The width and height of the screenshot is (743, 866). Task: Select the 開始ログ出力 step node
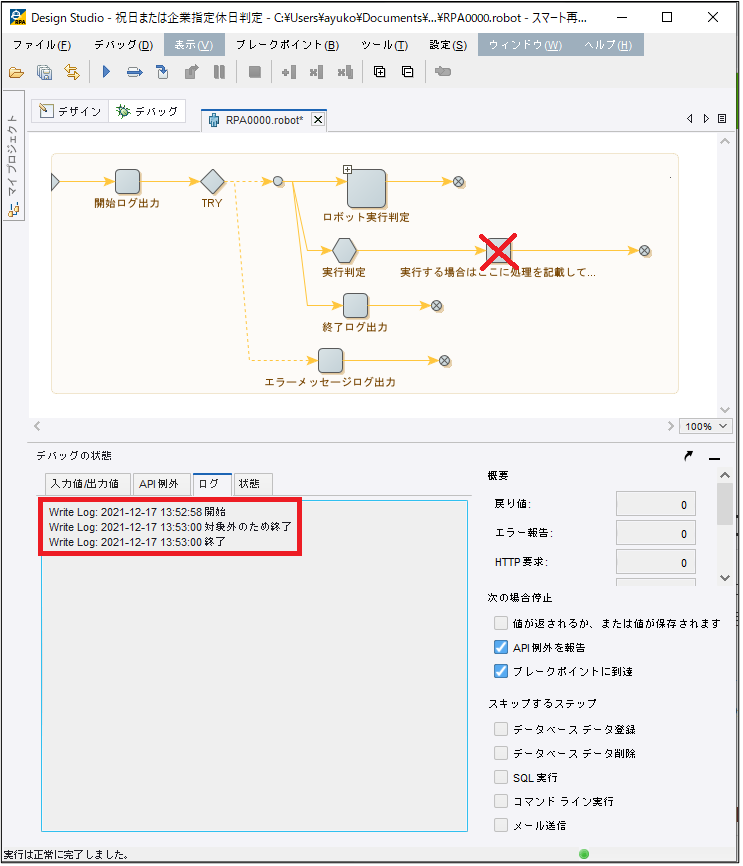pos(128,182)
